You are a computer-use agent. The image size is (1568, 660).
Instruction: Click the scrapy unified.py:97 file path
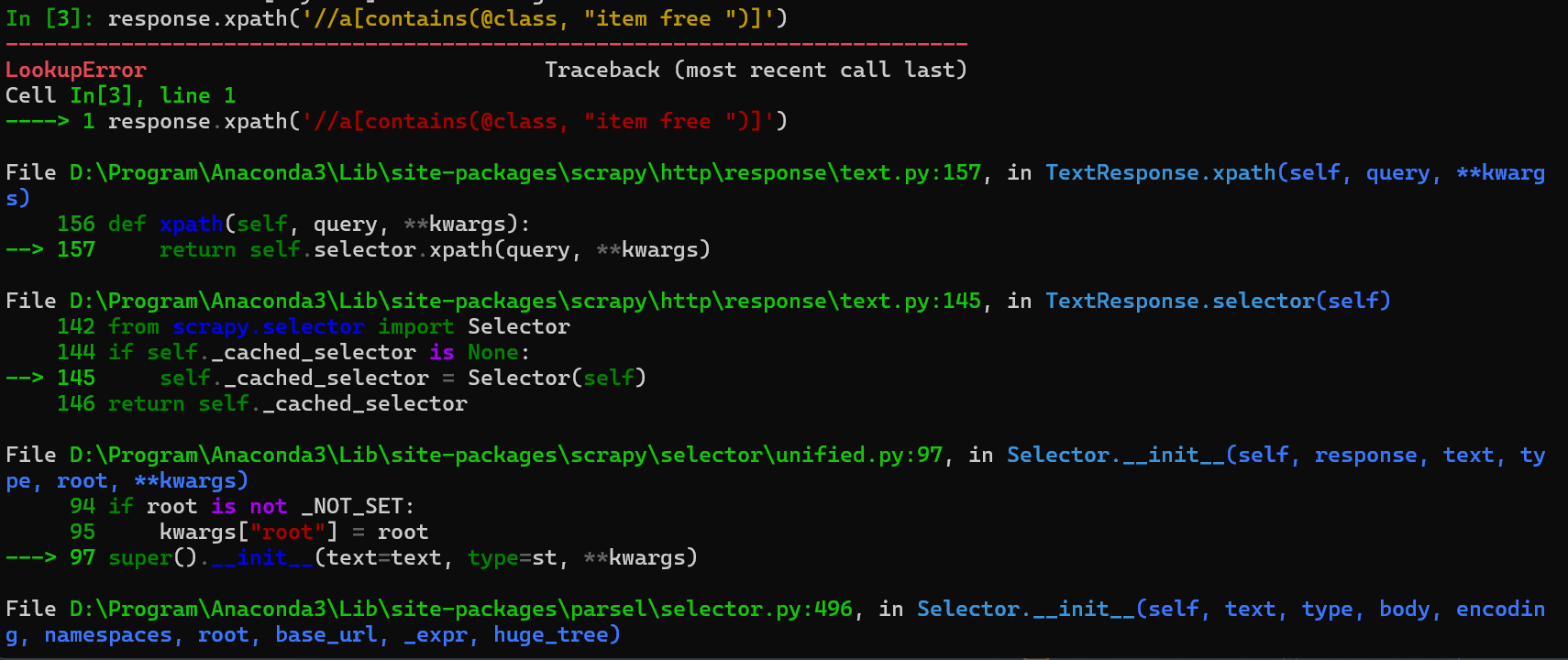coord(505,456)
